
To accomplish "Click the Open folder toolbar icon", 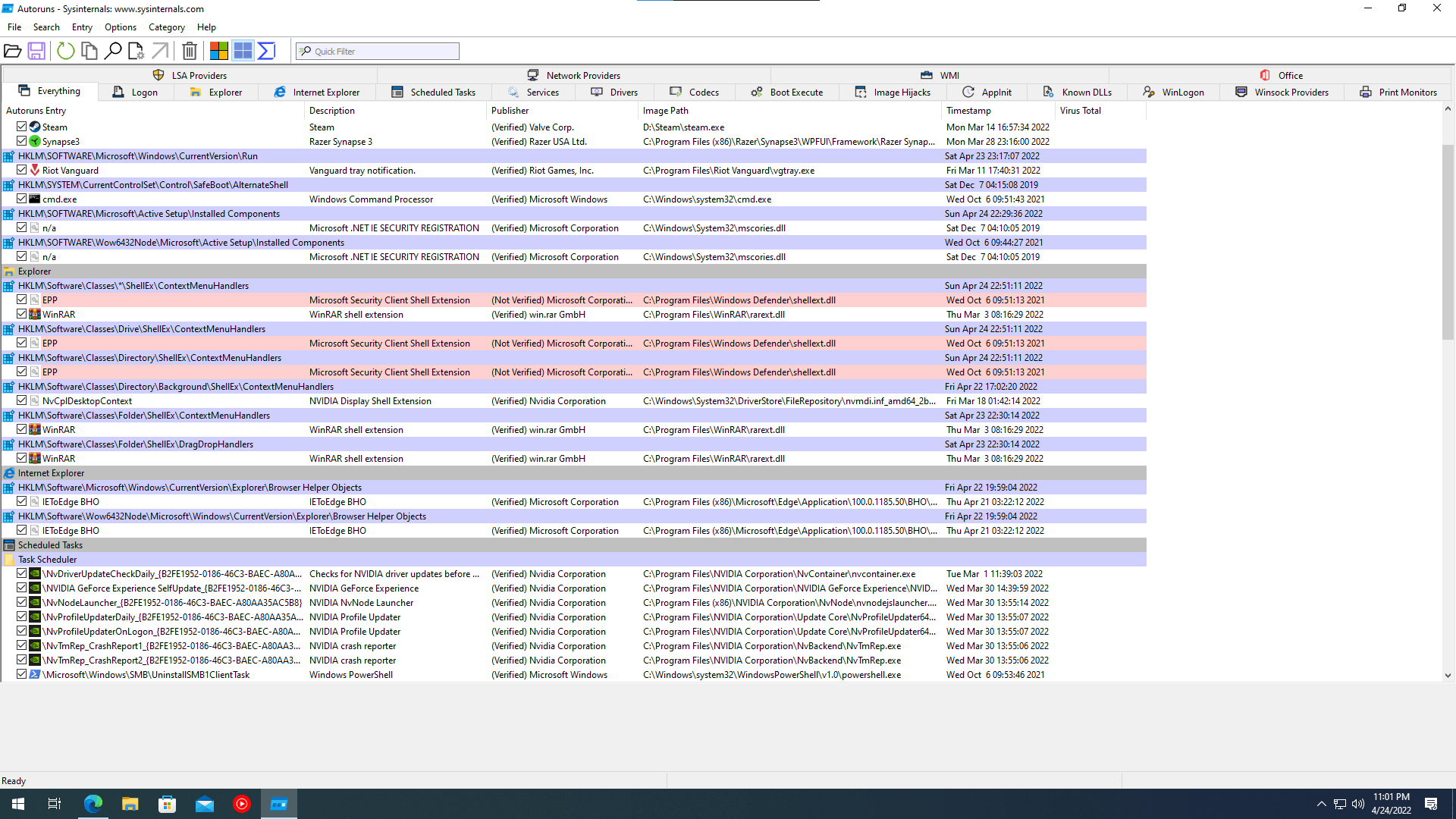I will (13, 51).
